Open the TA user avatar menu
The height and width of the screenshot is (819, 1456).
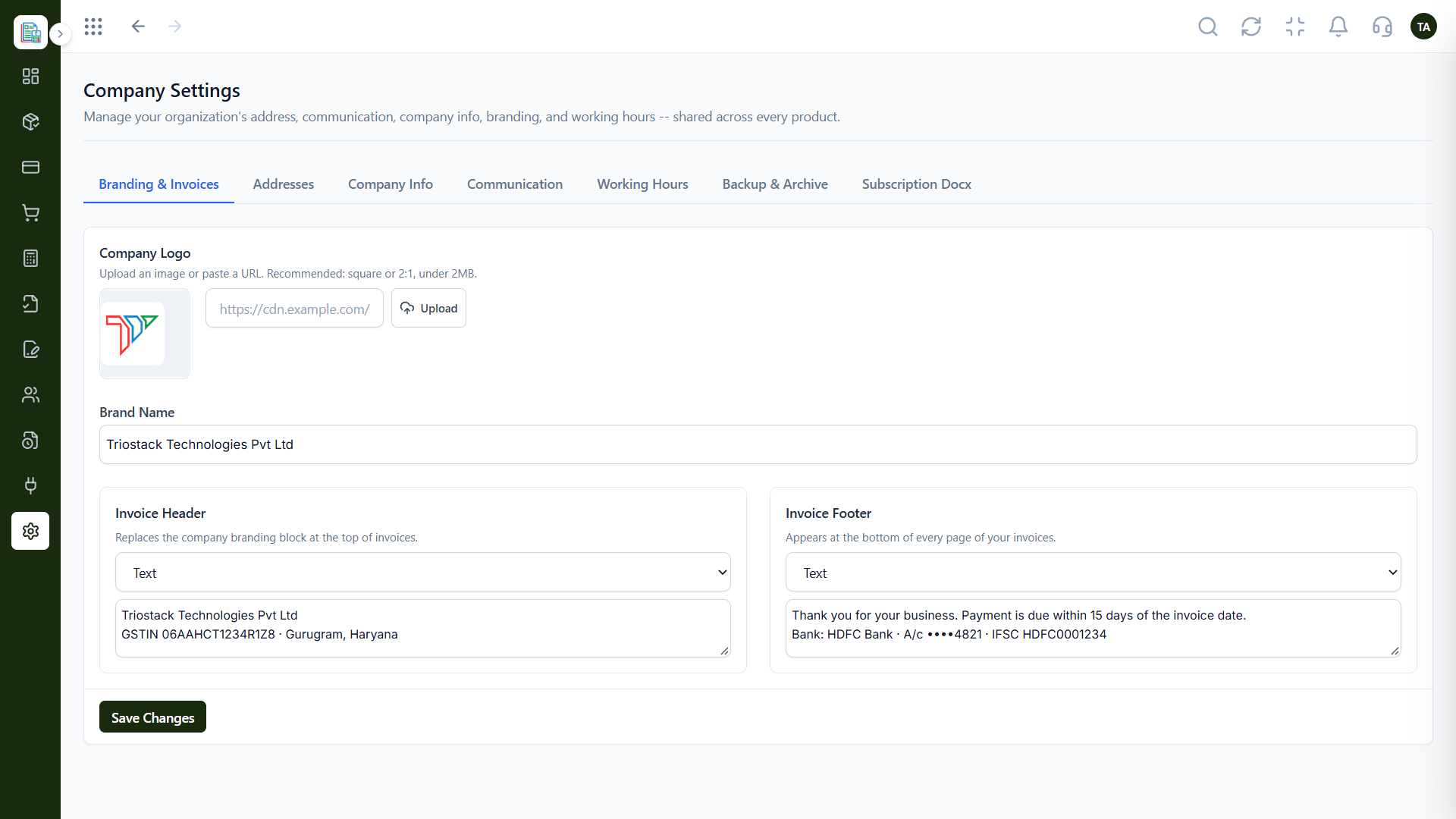click(x=1423, y=27)
